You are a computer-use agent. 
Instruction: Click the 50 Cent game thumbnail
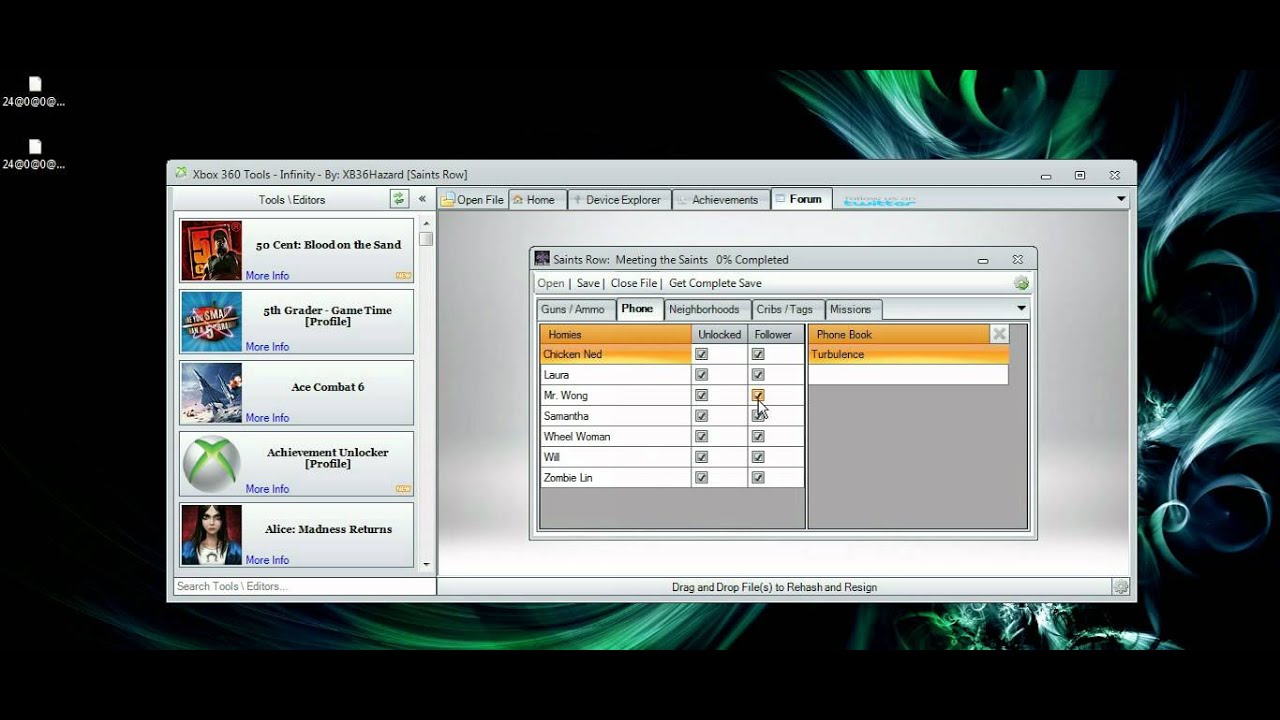point(211,251)
